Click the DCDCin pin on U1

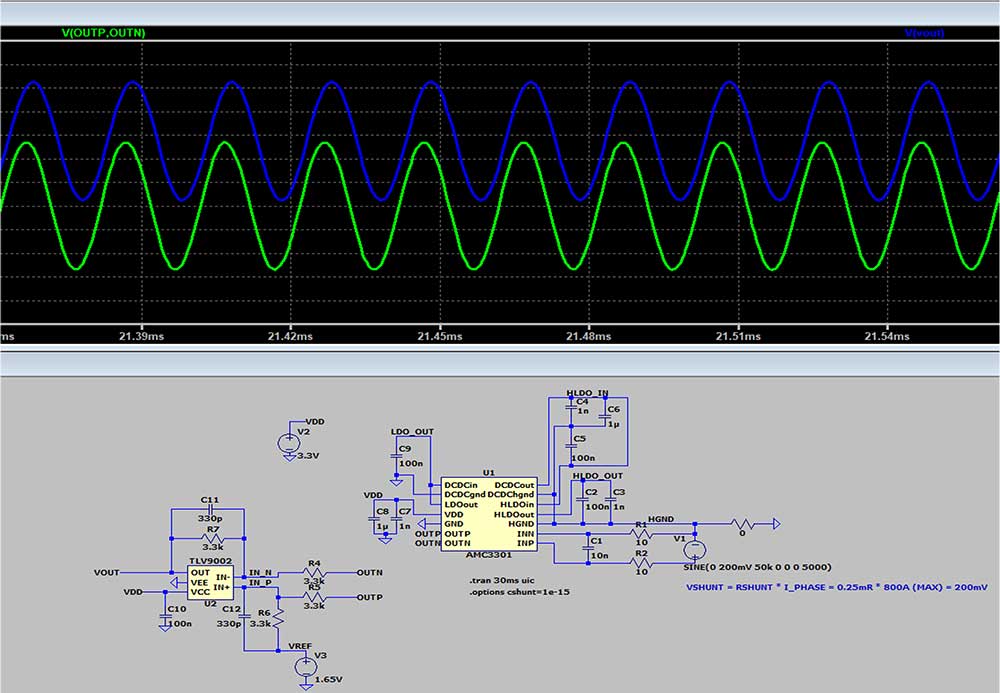pos(461,485)
